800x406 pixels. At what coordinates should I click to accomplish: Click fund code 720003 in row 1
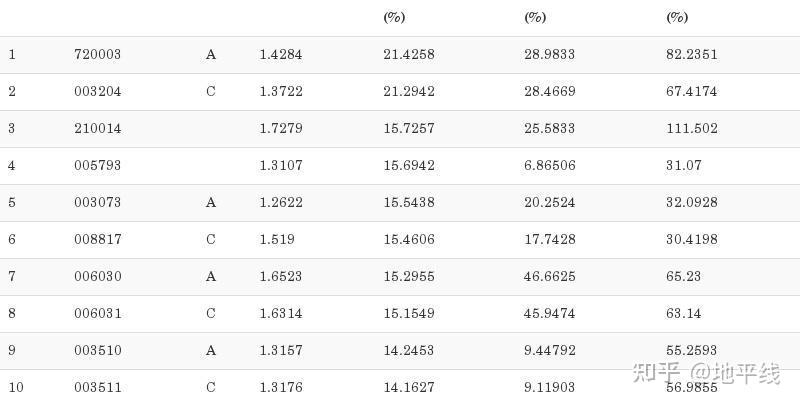(97, 54)
